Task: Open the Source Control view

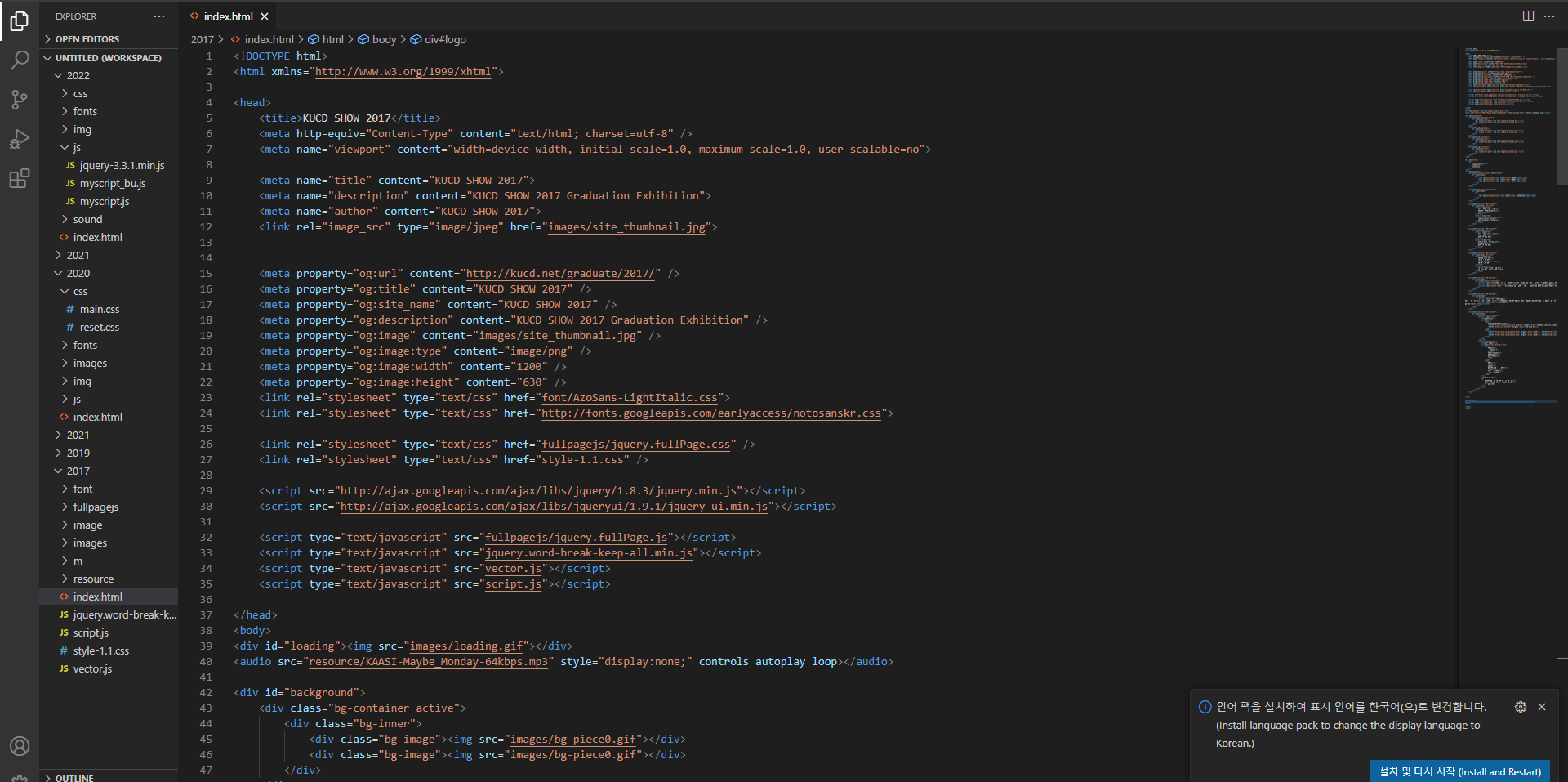Action: click(20, 100)
